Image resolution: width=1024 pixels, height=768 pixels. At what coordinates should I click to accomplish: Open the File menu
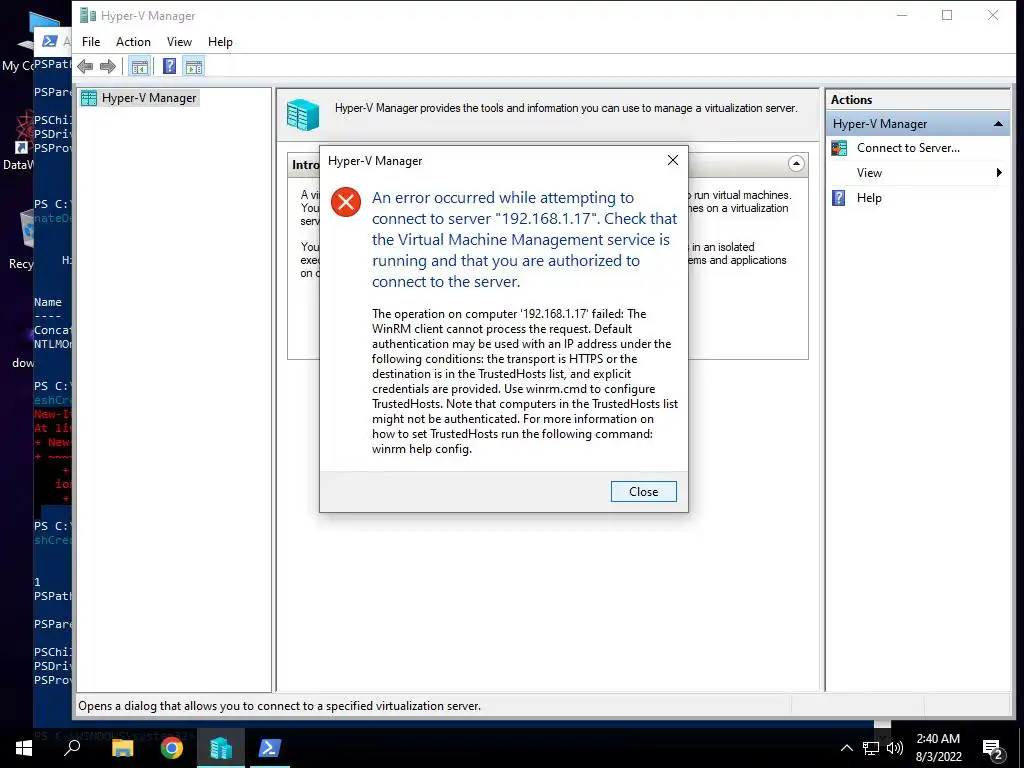pyautogui.click(x=91, y=42)
